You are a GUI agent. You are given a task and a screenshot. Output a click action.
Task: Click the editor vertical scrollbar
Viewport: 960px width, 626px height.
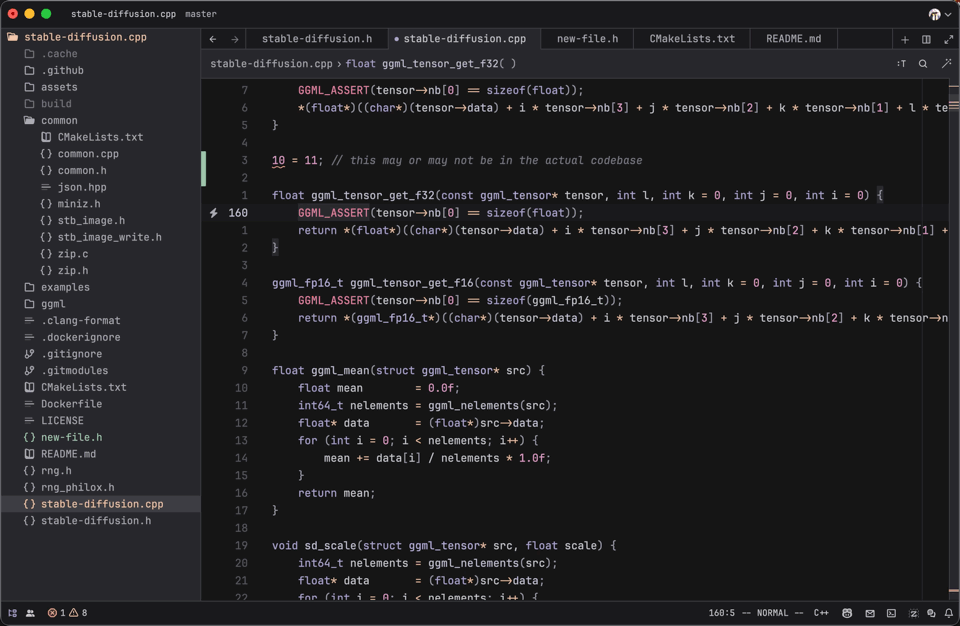tap(954, 339)
